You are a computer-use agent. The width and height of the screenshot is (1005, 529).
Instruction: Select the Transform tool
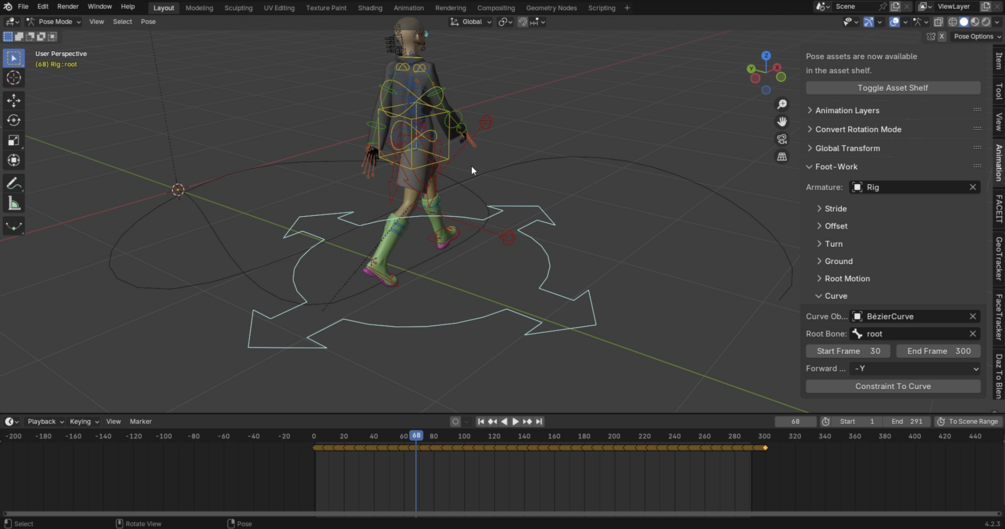(x=13, y=160)
